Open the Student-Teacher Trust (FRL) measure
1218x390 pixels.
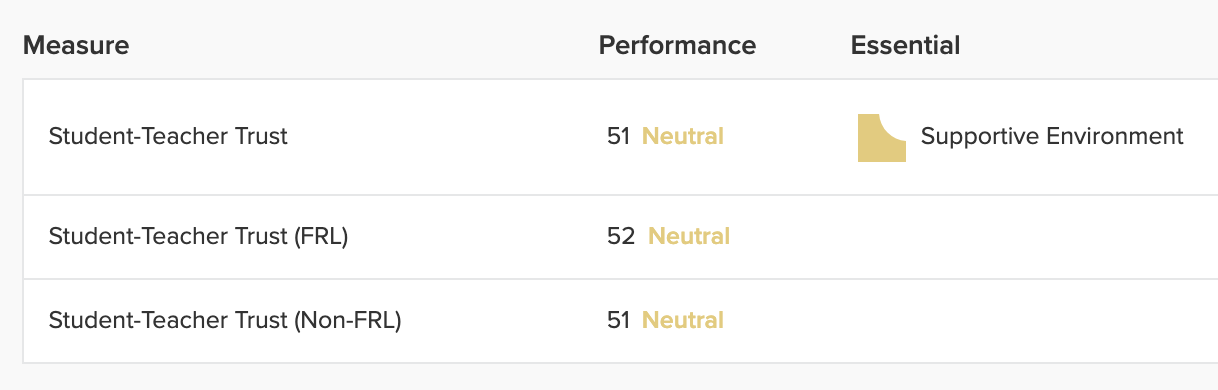tap(198, 237)
